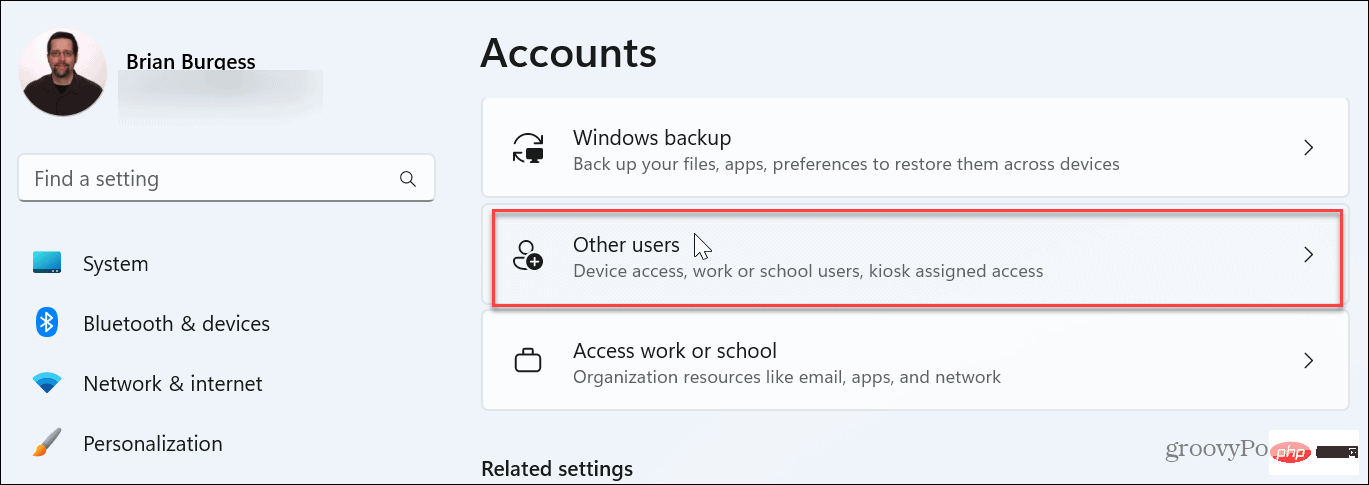Image resolution: width=1369 pixels, height=485 pixels.
Task: Open the Windows backup title
Action: click(652, 138)
